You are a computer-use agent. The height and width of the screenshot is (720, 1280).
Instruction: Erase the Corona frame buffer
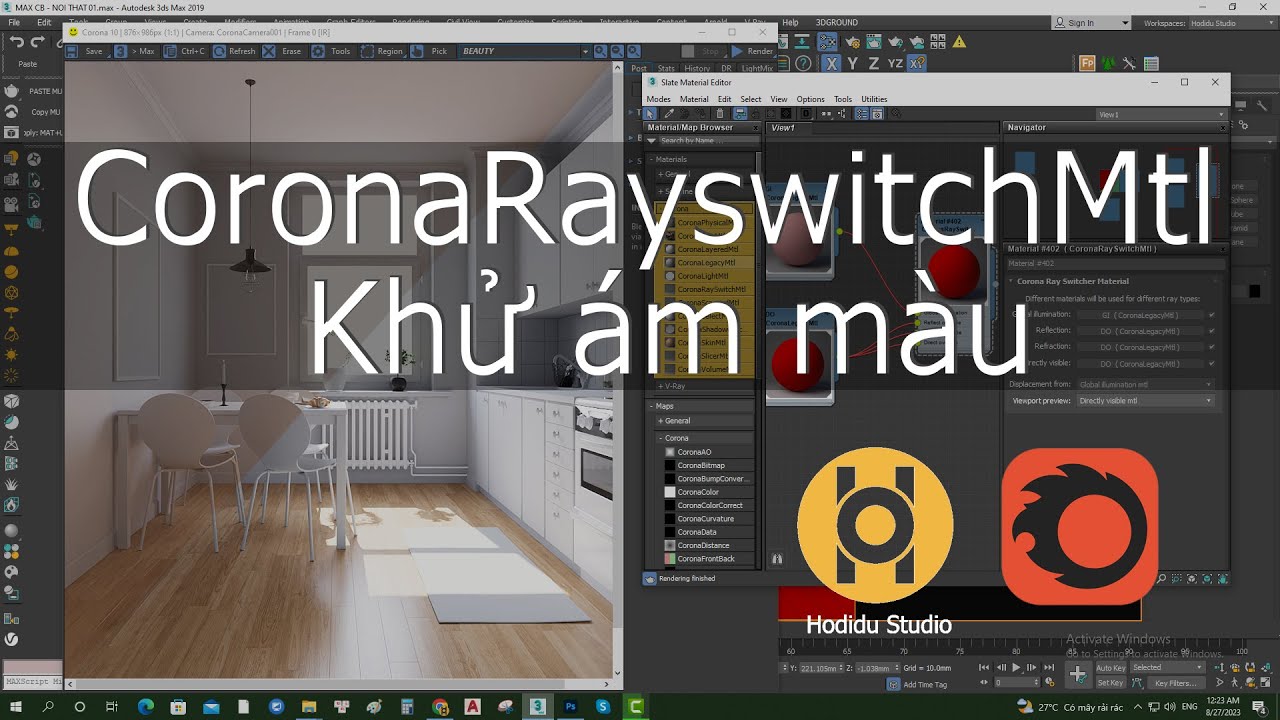283,51
